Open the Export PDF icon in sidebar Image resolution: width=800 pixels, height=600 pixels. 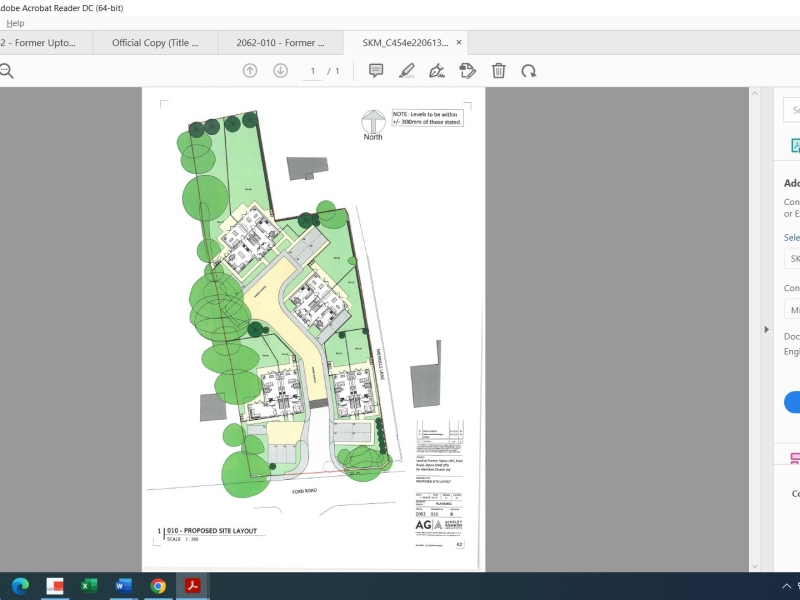pyautogui.click(x=790, y=145)
